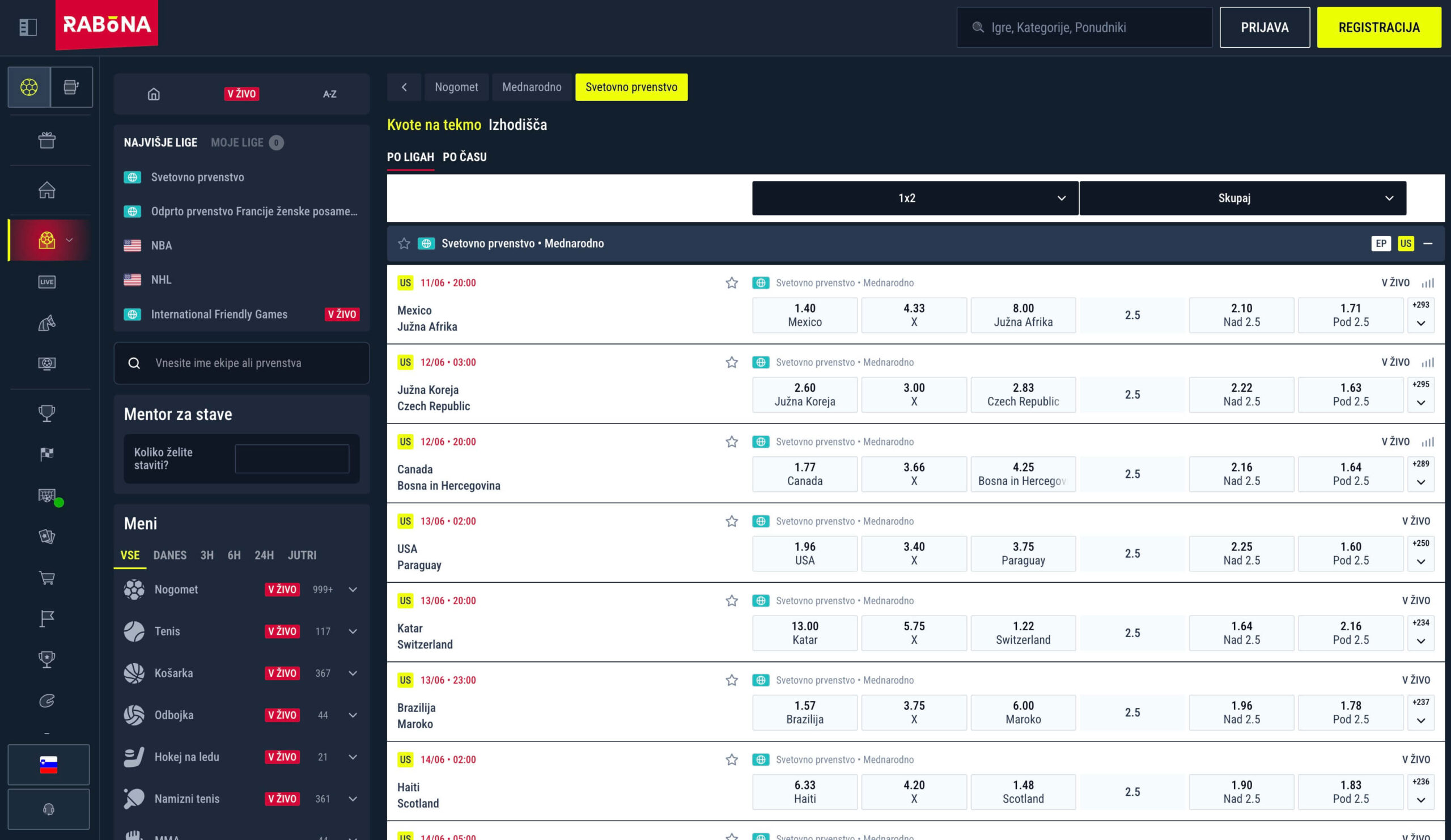Go to the sportsbook home icon in the panel

coord(154,94)
